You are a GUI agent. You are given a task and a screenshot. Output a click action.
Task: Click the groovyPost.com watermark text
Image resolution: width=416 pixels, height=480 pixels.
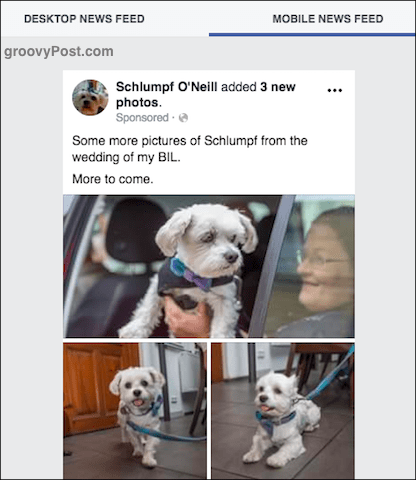pyautogui.click(x=59, y=52)
